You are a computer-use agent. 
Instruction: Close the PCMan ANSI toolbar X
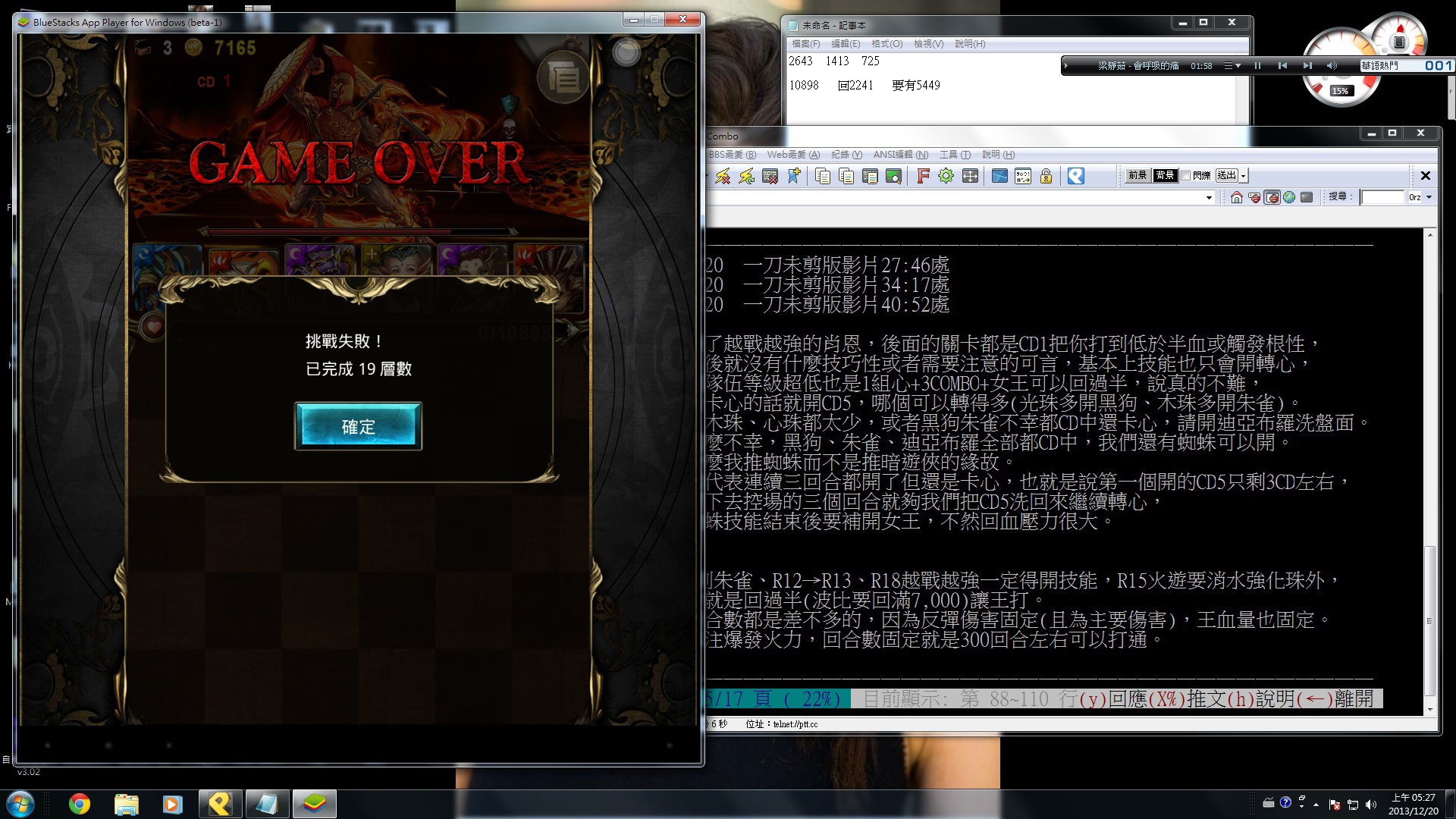pyautogui.click(x=1425, y=175)
